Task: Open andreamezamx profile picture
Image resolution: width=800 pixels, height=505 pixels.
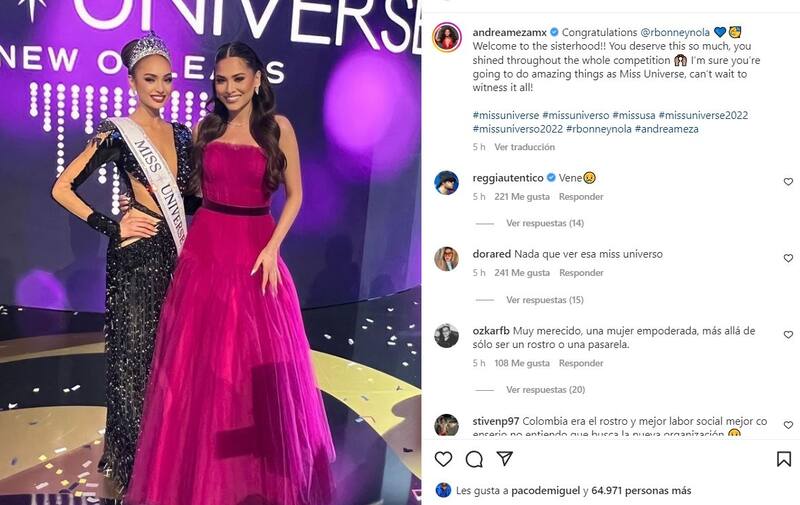Action: (447, 37)
